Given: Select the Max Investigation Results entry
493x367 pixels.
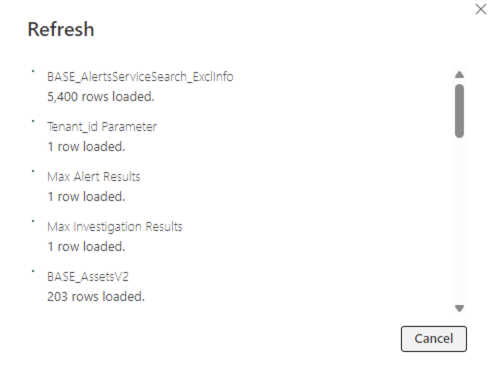Looking at the screenshot, I should (x=115, y=227).
